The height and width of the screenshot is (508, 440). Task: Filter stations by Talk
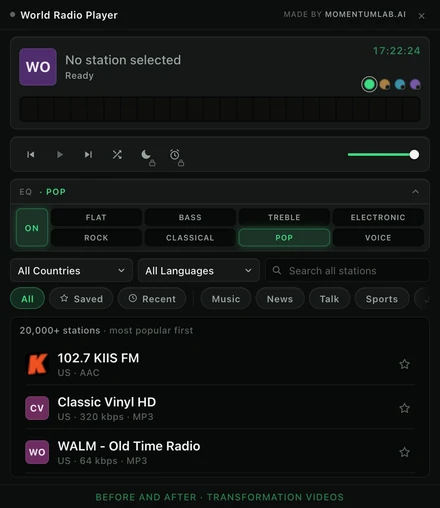click(x=329, y=299)
